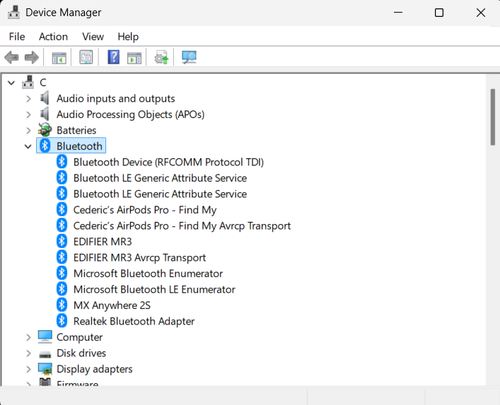
Task: Click the Show/Hide Console Tree icon
Action: tap(59, 57)
